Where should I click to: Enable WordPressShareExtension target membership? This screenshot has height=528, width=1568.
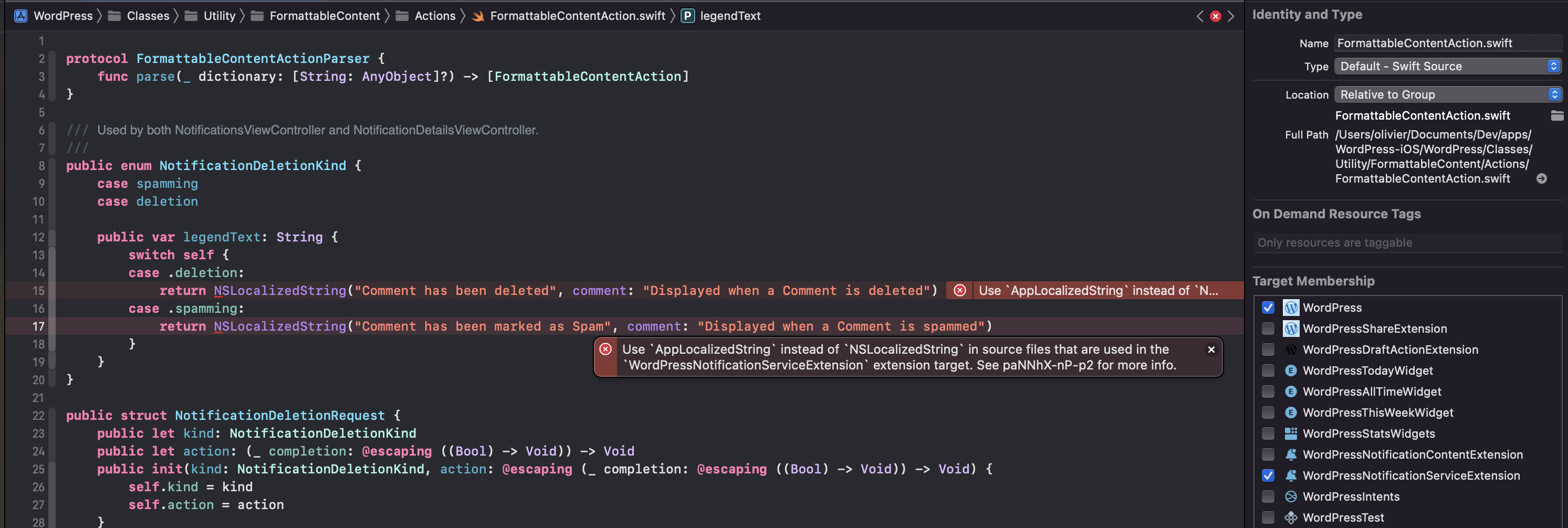(1268, 329)
